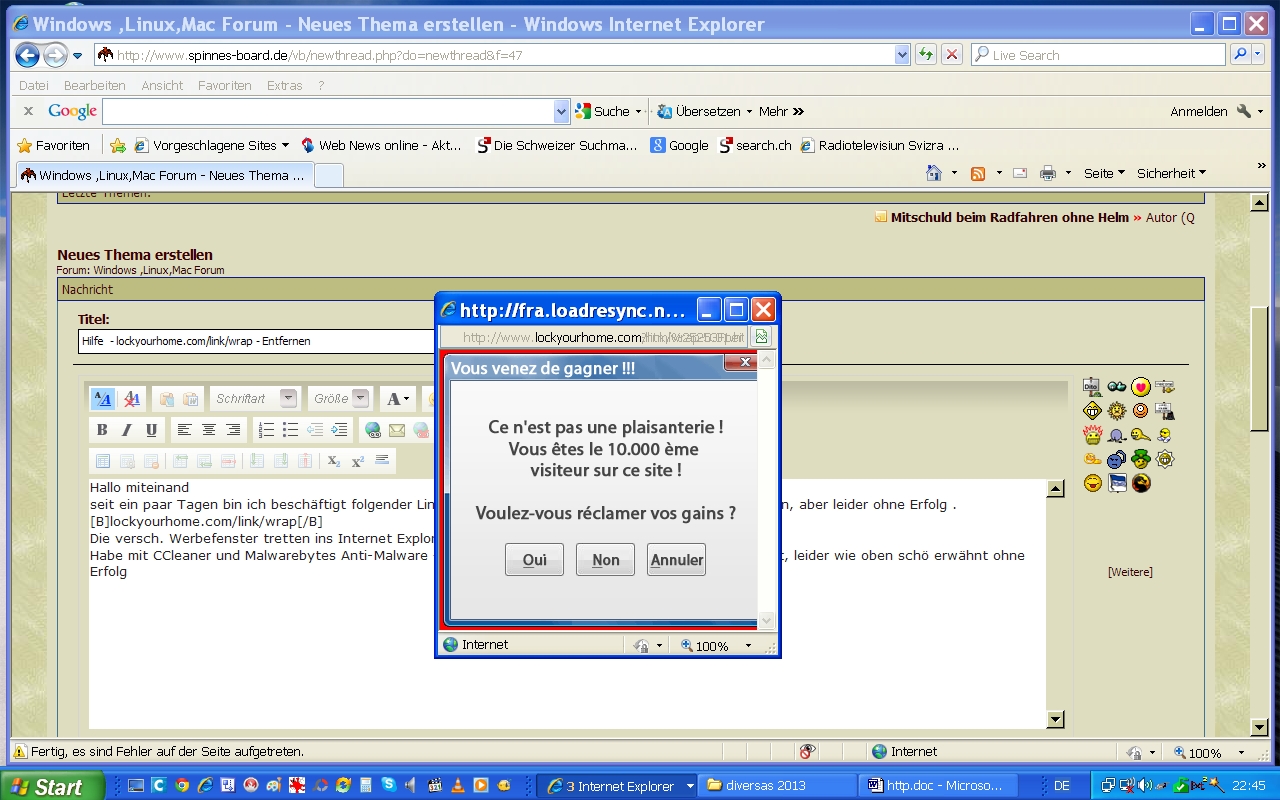Image resolution: width=1280 pixels, height=800 pixels.
Task: Toggle bold formatting in the editor
Action: click(x=102, y=430)
